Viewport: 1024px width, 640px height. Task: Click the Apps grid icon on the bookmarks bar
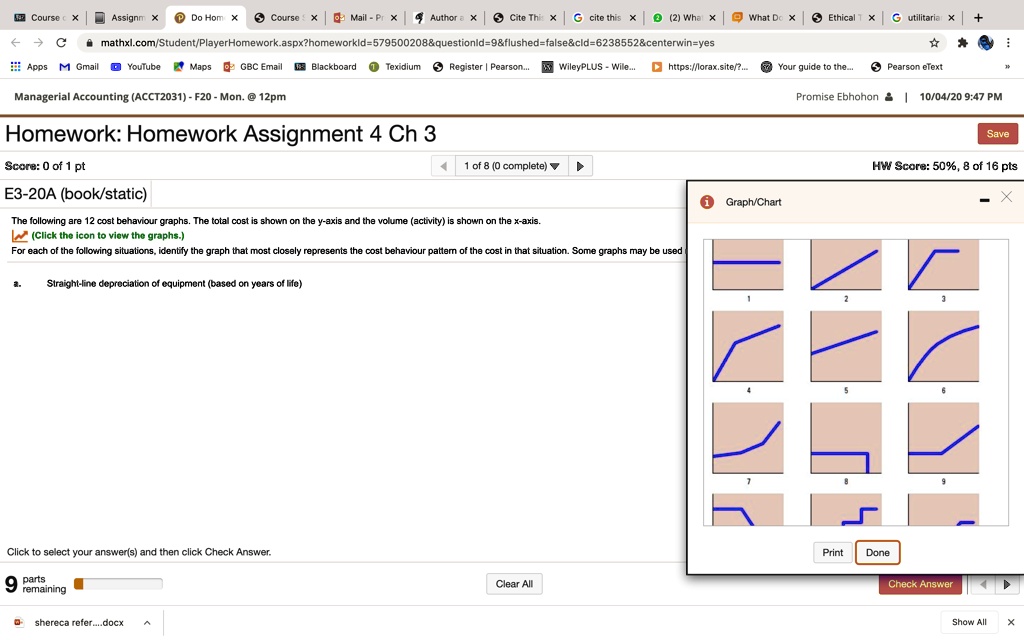point(16,68)
